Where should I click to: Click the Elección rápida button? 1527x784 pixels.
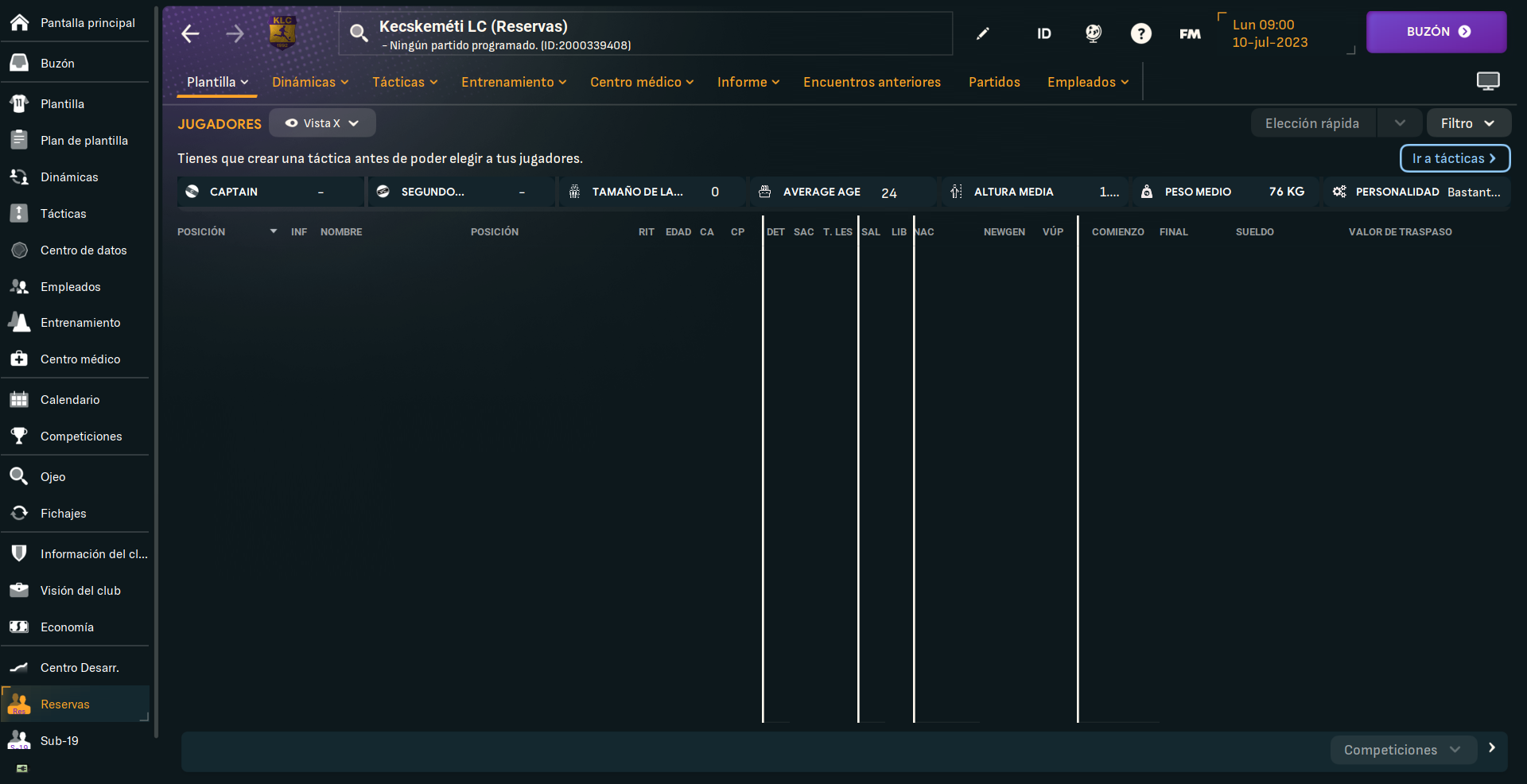[1313, 123]
